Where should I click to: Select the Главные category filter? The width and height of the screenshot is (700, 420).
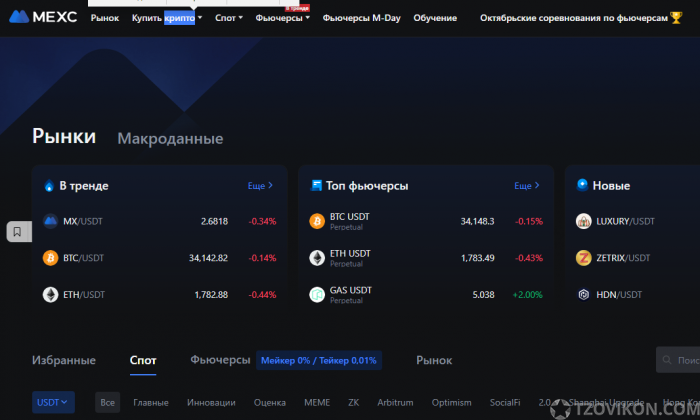point(151,403)
